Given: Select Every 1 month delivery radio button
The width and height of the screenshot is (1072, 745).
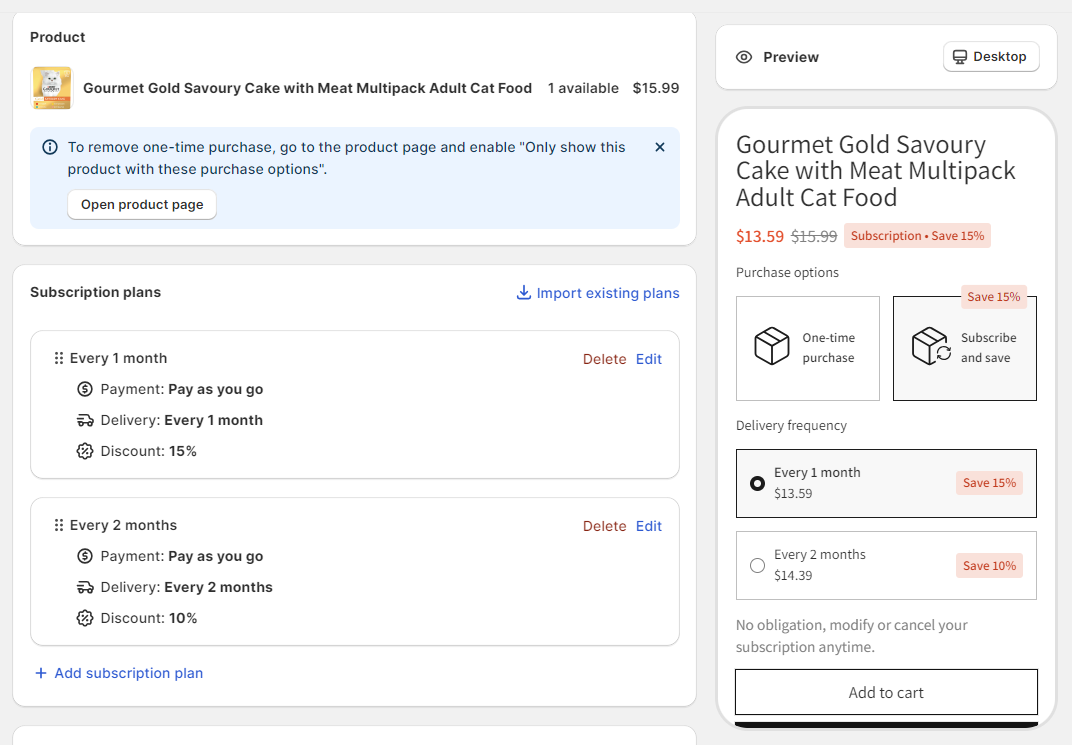Looking at the screenshot, I should [758, 483].
